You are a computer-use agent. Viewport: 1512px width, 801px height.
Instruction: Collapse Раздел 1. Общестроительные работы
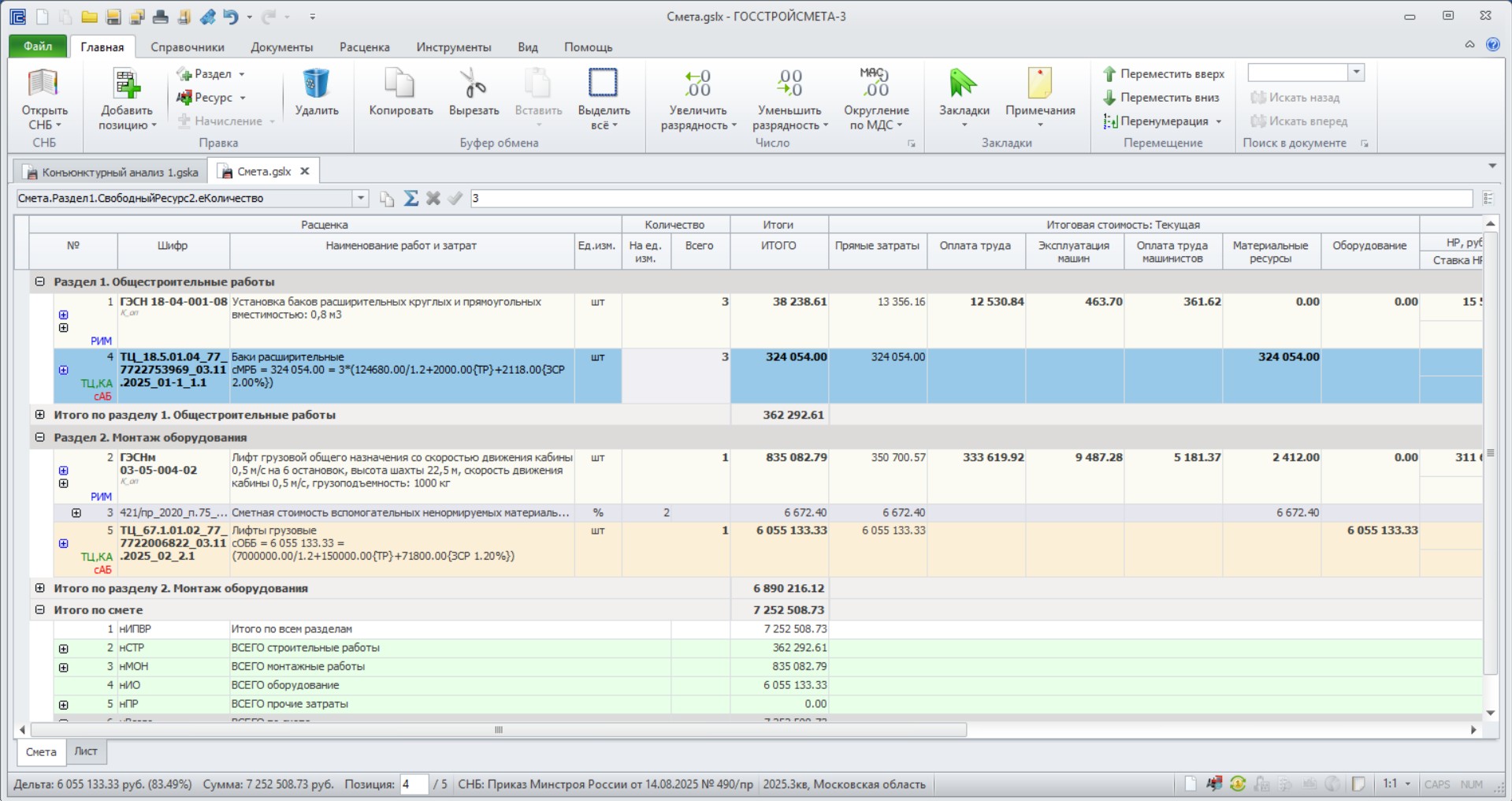click(40, 281)
